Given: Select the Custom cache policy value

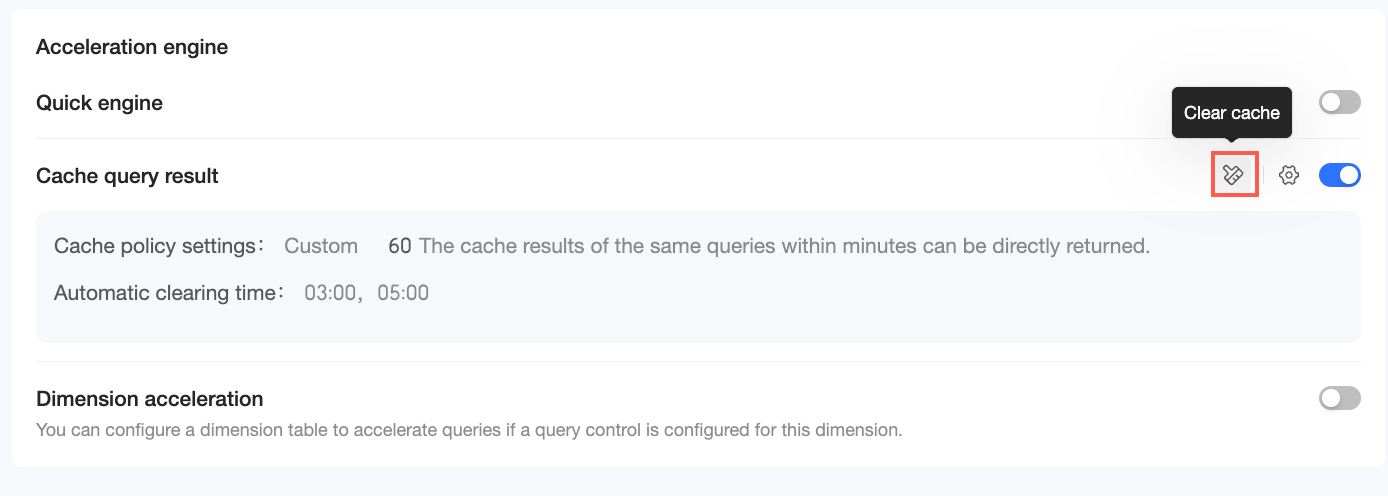Looking at the screenshot, I should tap(321, 246).
